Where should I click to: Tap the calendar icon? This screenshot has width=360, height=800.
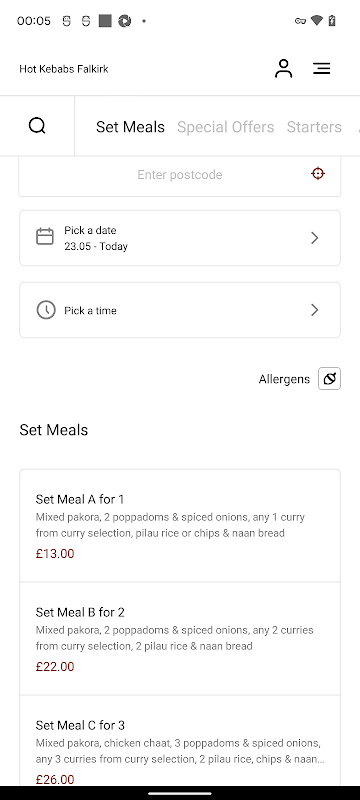tap(45, 237)
